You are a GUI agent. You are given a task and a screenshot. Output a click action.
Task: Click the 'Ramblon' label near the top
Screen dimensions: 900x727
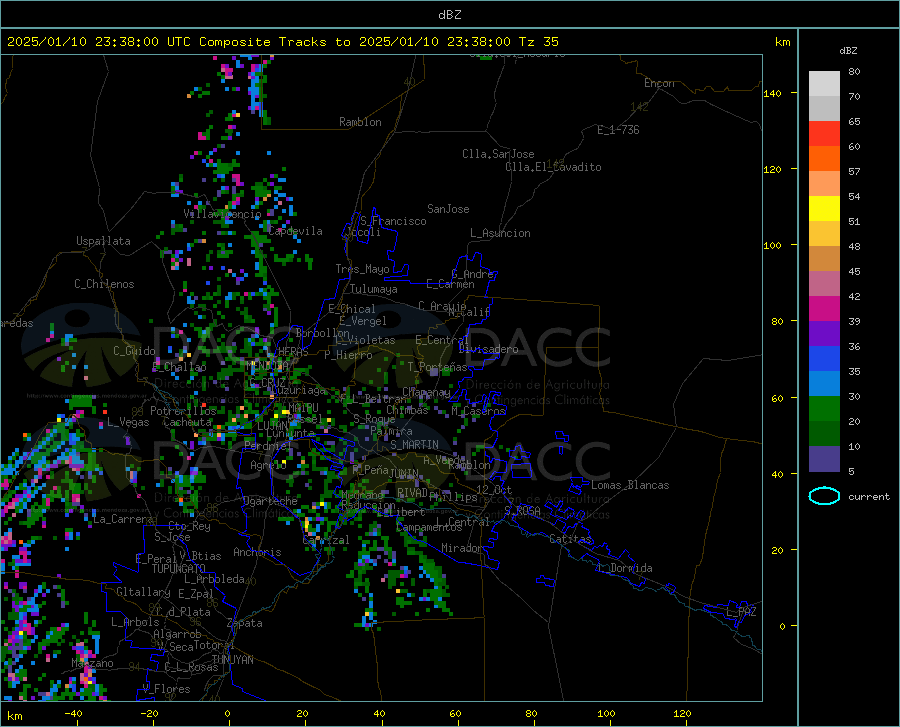coord(360,122)
